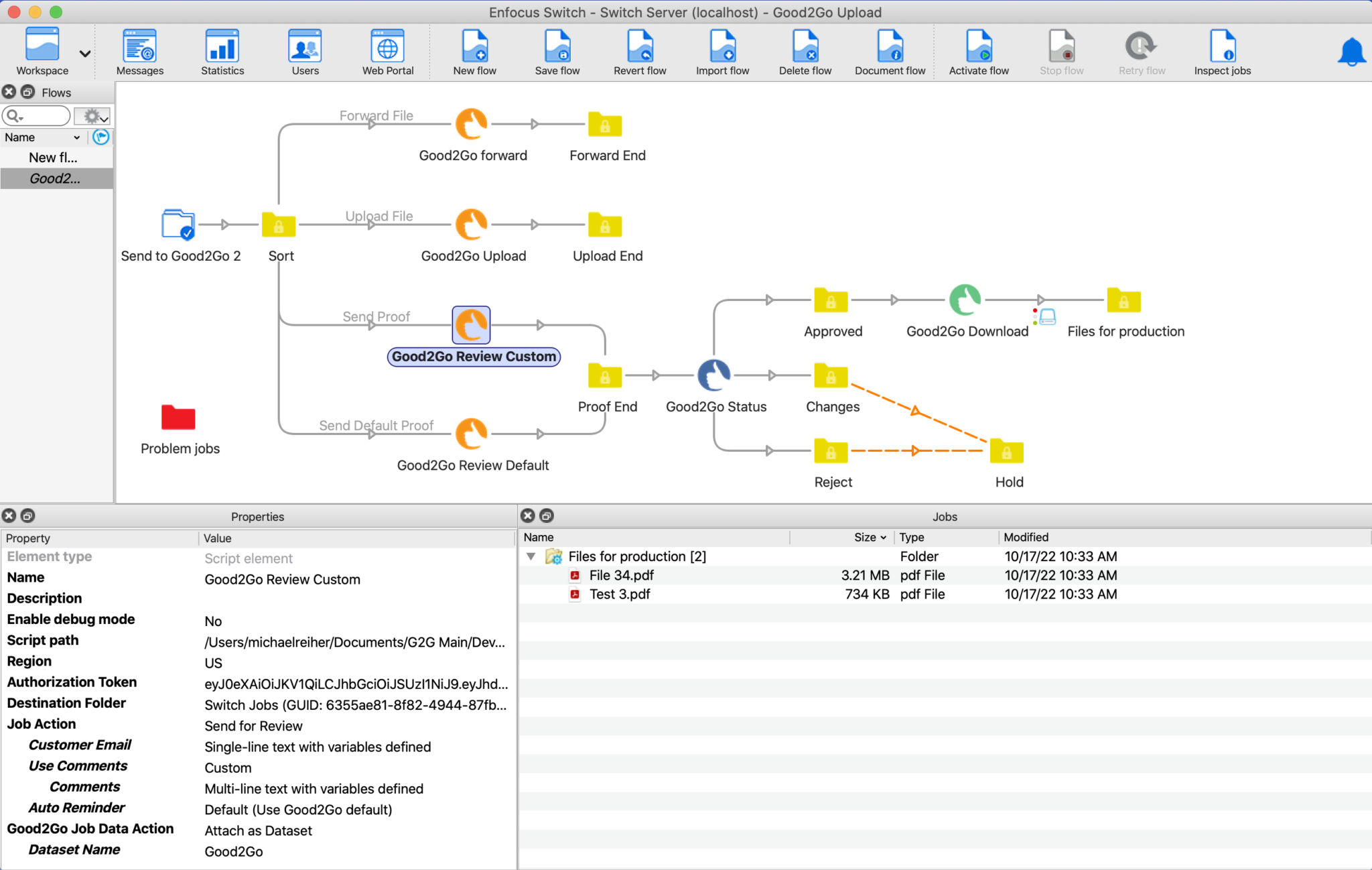1372x870 pixels.
Task: Collapse the Files for production folder
Action: coord(530,556)
